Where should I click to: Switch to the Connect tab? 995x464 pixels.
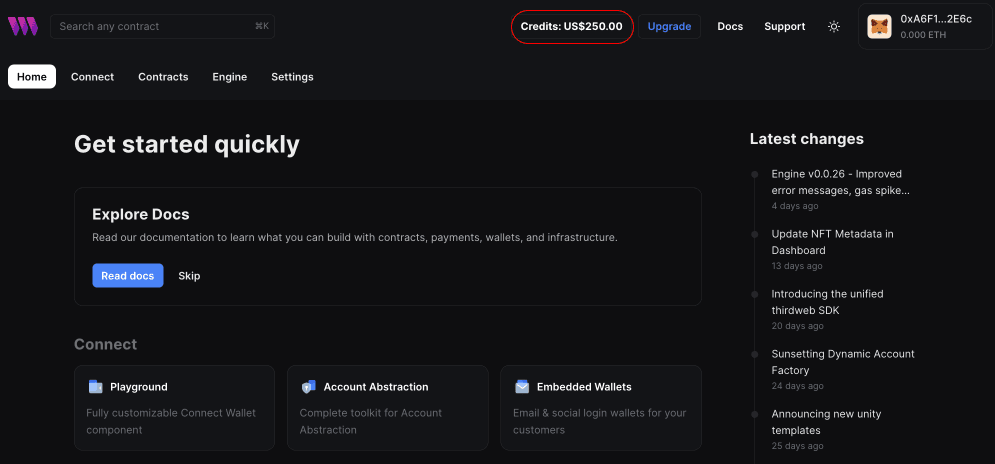(92, 77)
